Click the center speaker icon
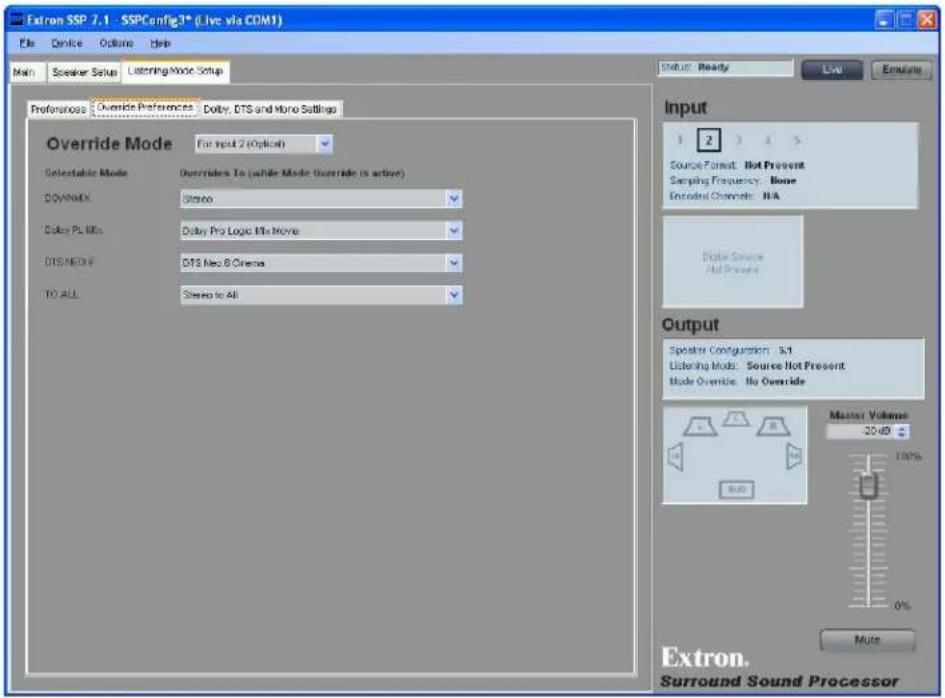945x698 pixels. coord(736,419)
